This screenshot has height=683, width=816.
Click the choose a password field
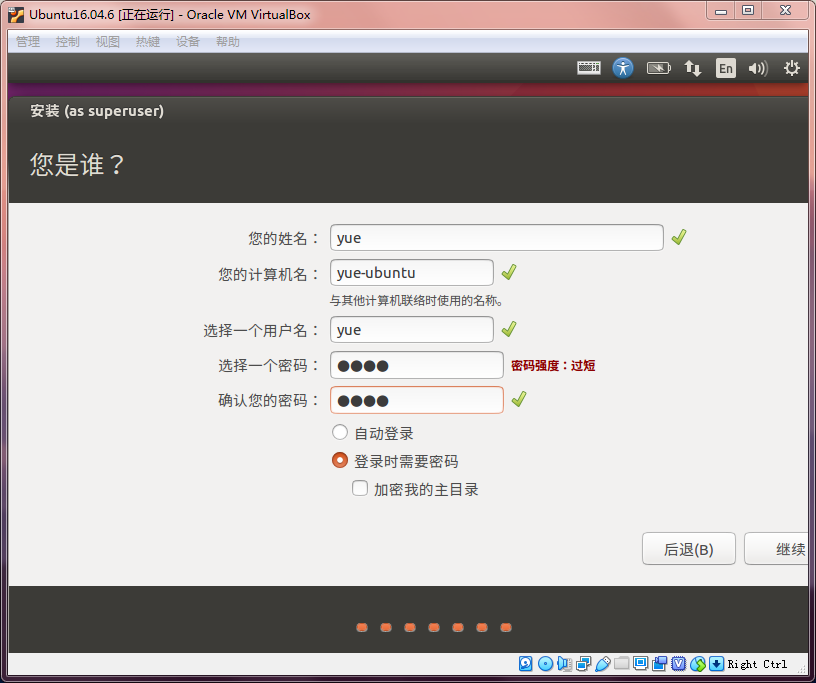[x=417, y=365]
